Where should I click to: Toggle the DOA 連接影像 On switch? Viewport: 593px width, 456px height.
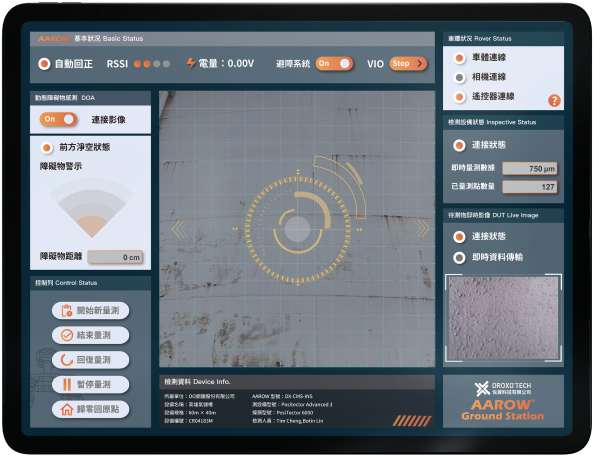pyautogui.click(x=59, y=119)
